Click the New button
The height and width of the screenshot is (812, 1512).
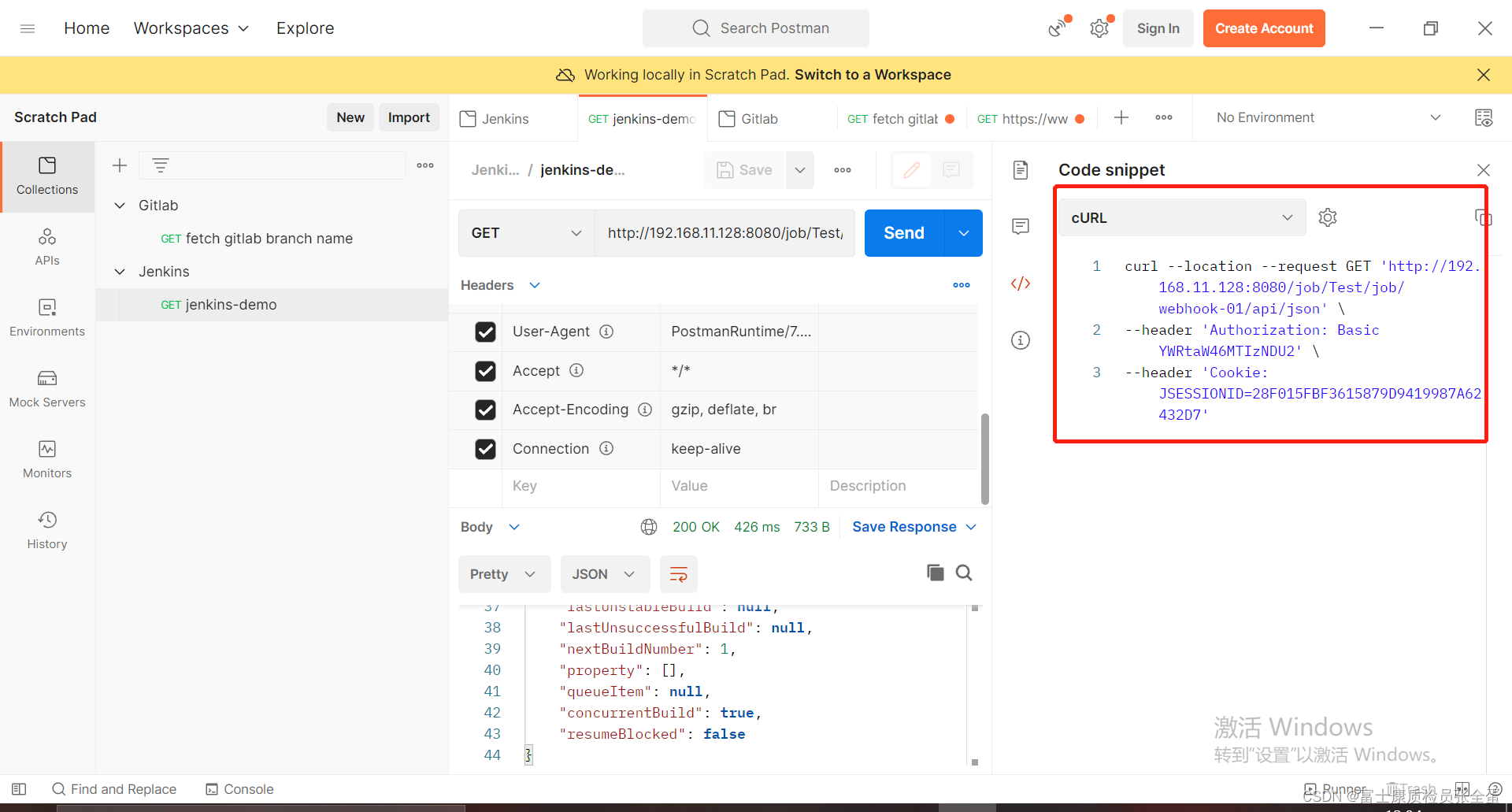(350, 117)
